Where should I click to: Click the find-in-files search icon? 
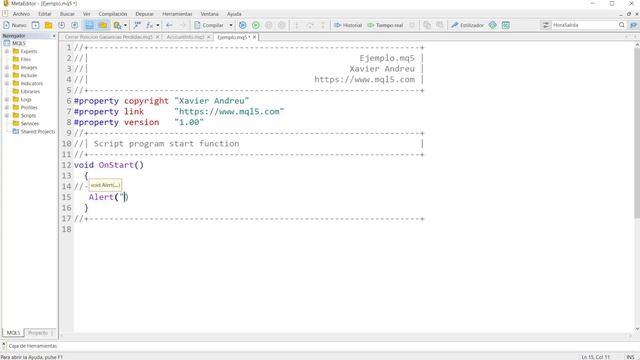click(x=117, y=25)
